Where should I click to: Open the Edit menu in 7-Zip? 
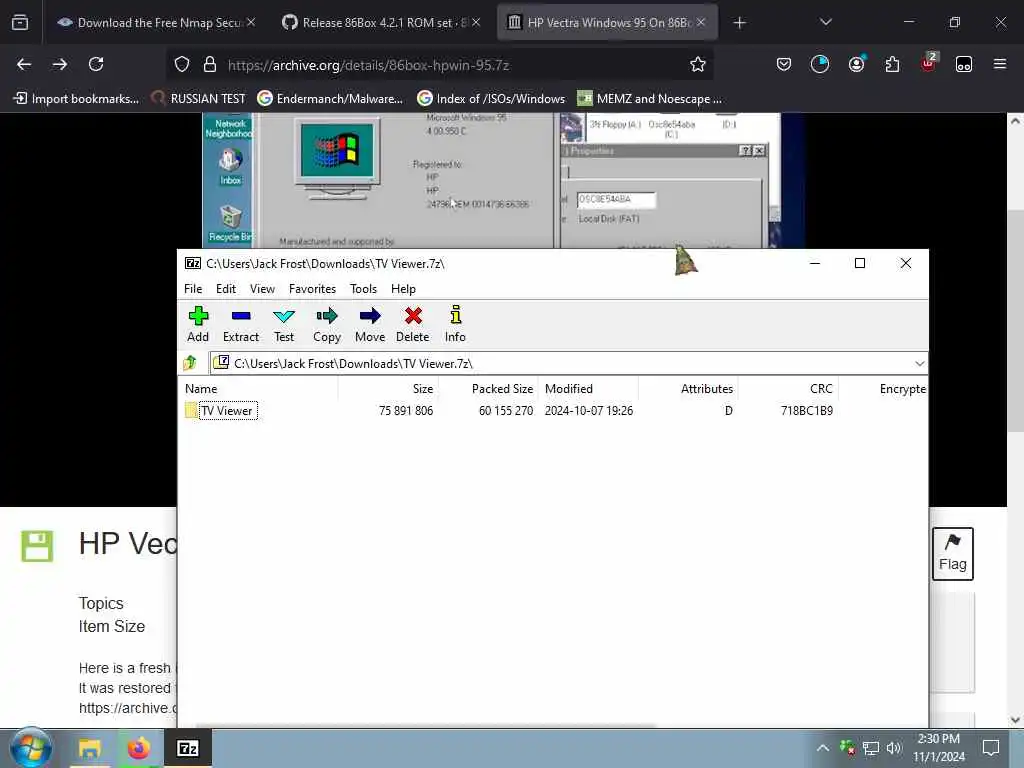226,289
